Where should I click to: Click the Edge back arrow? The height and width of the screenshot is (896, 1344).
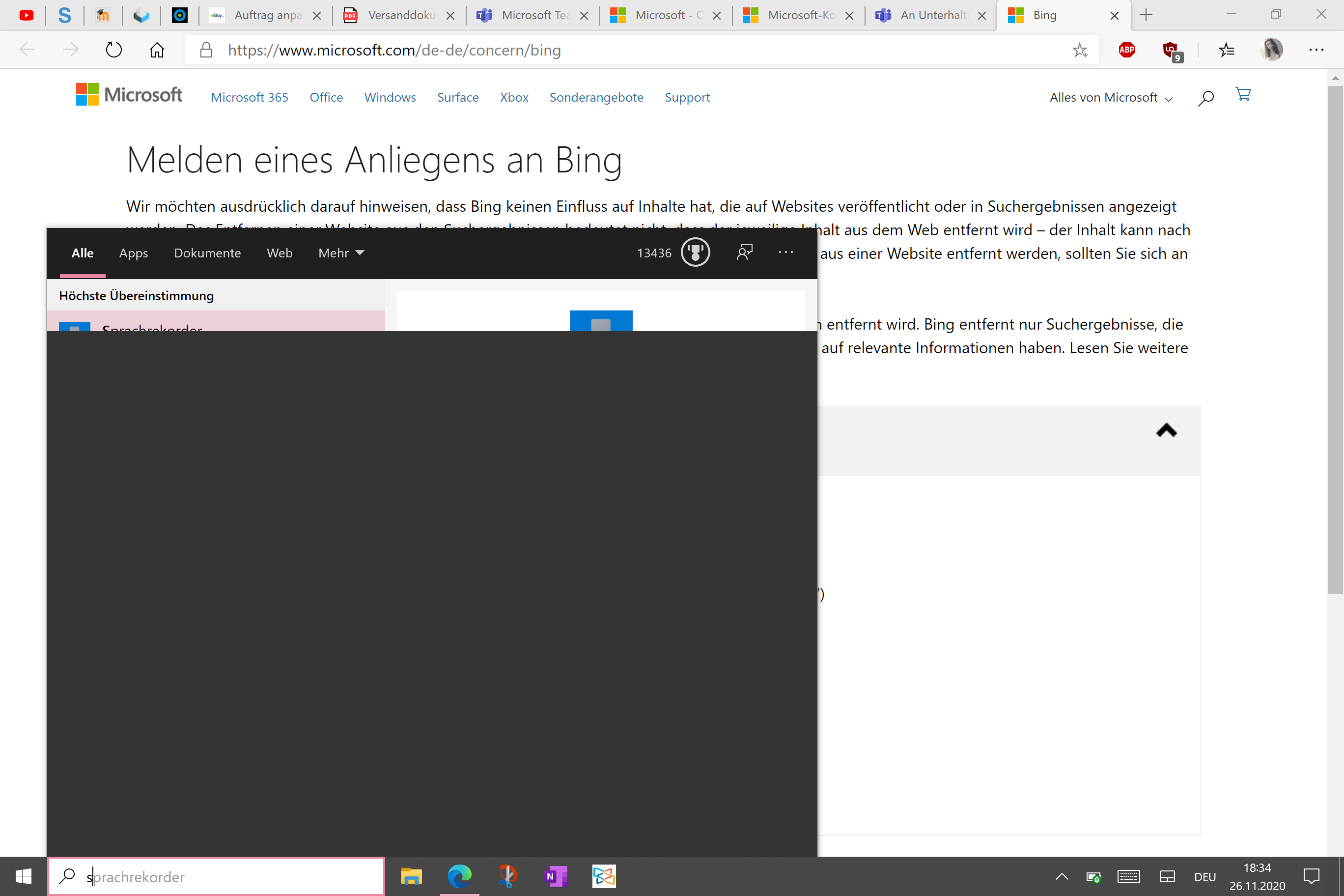[x=28, y=50]
